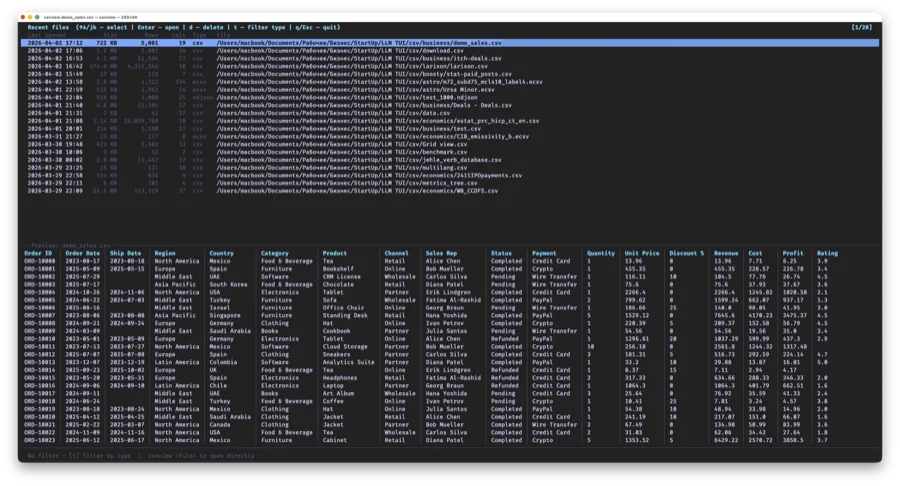Click the Region column header in preview
The height and width of the screenshot is (486, 900).
tap(164, 253)
